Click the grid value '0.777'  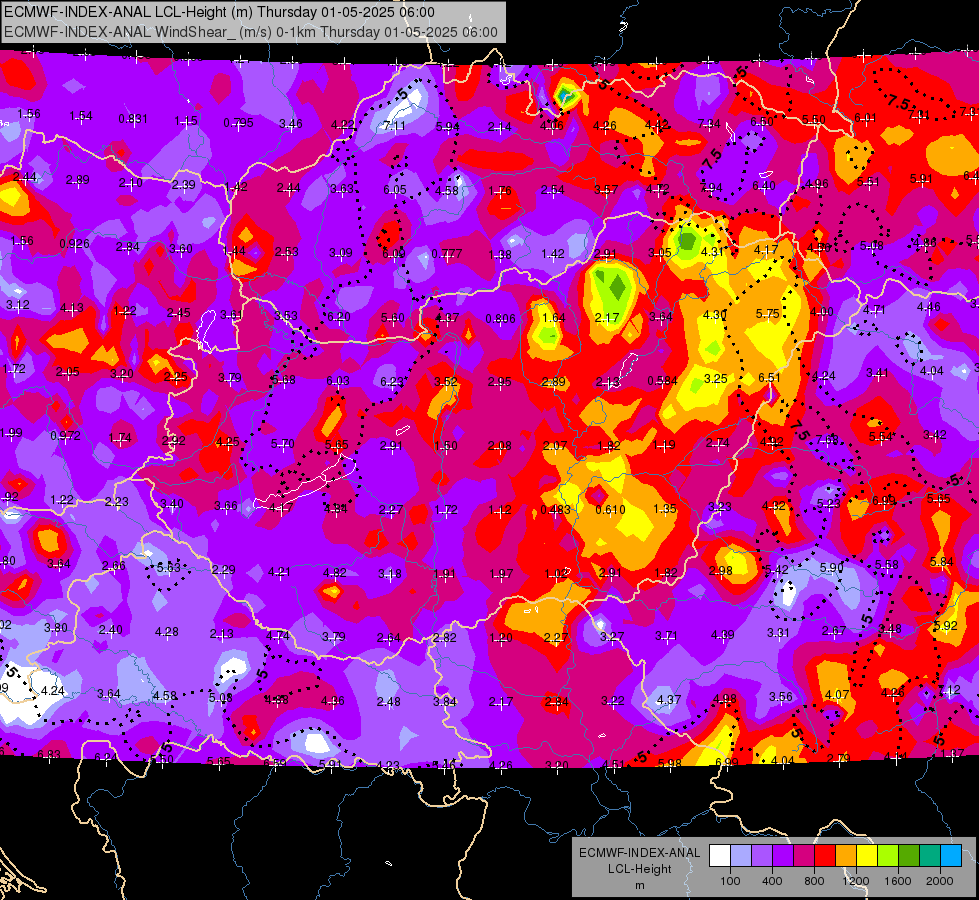(446, 254)
